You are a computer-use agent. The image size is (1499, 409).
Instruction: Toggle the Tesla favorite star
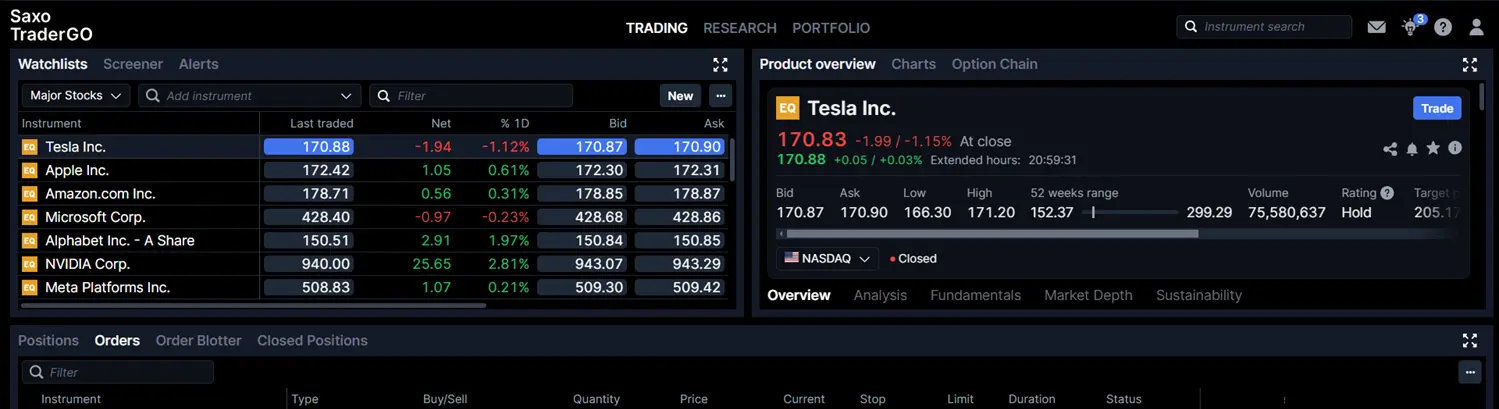pyautogui.click(x=1433, y=148)
